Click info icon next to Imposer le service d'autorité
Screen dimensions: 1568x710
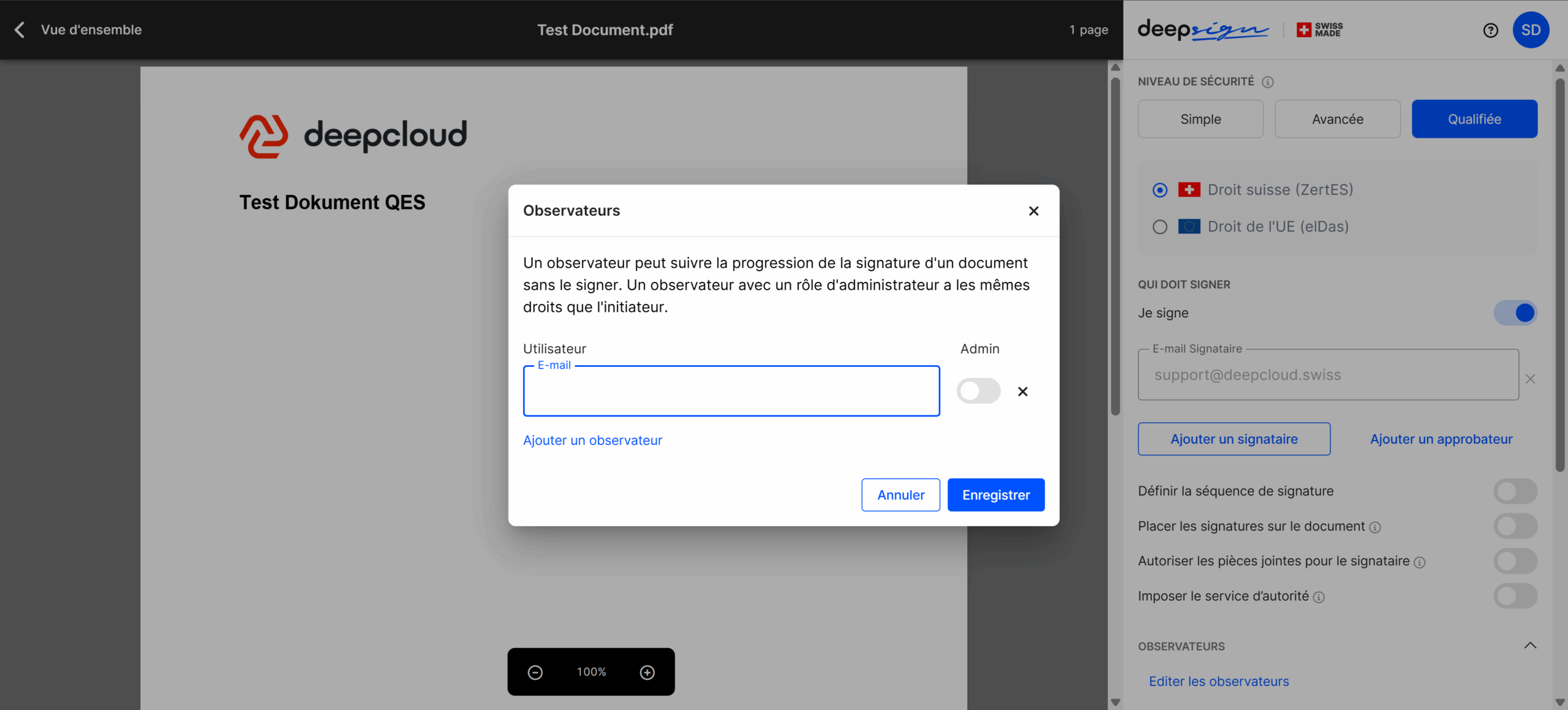[1319, 597]
